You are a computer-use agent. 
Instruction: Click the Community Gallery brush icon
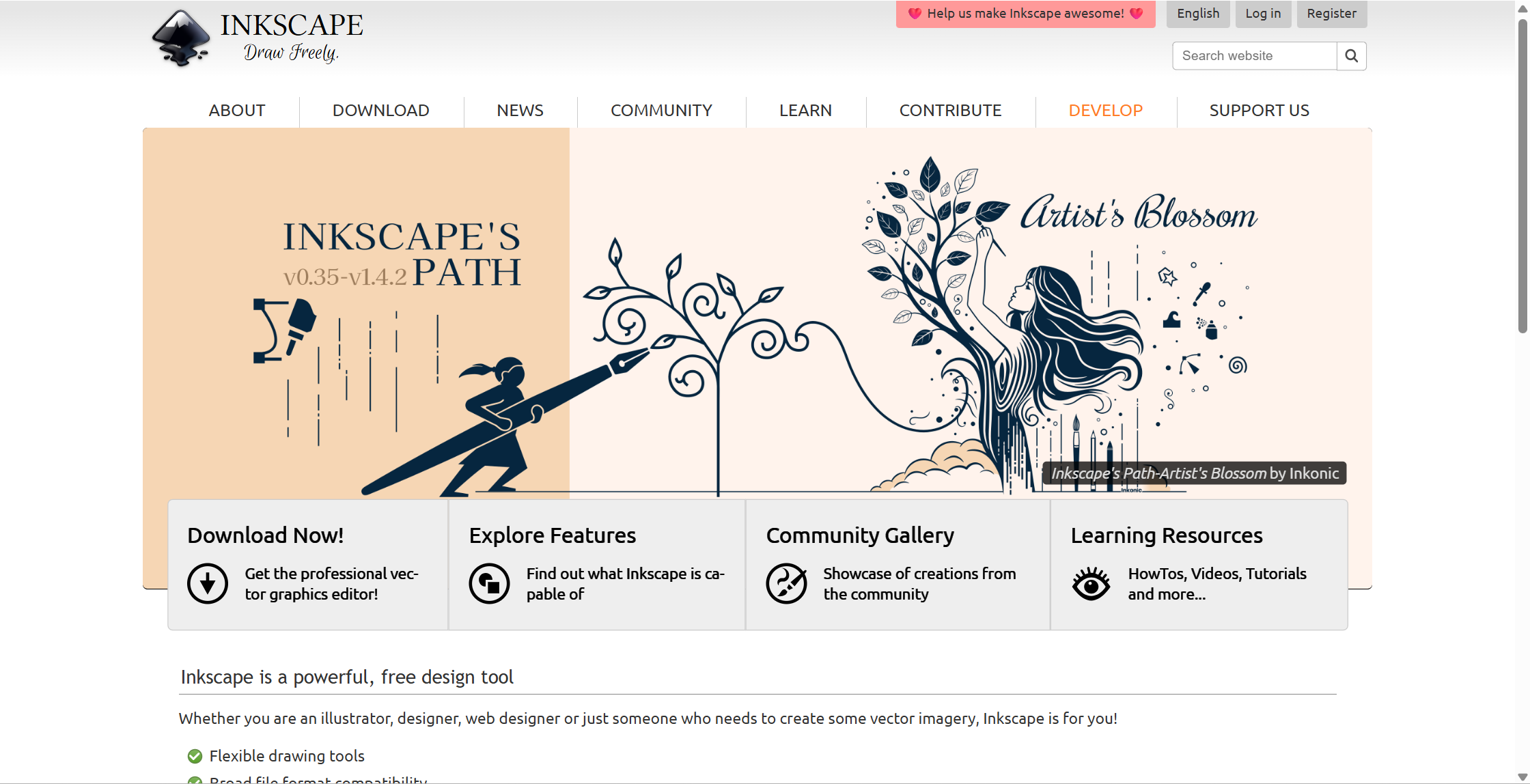pyautogui.click(x=786, y=584)
